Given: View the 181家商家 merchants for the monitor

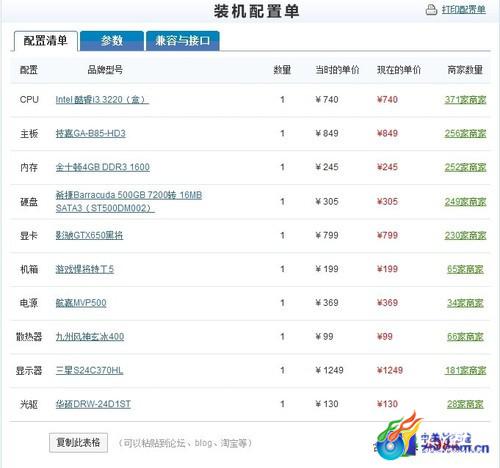Looking at the screenshot, I should tap(465, 370).
